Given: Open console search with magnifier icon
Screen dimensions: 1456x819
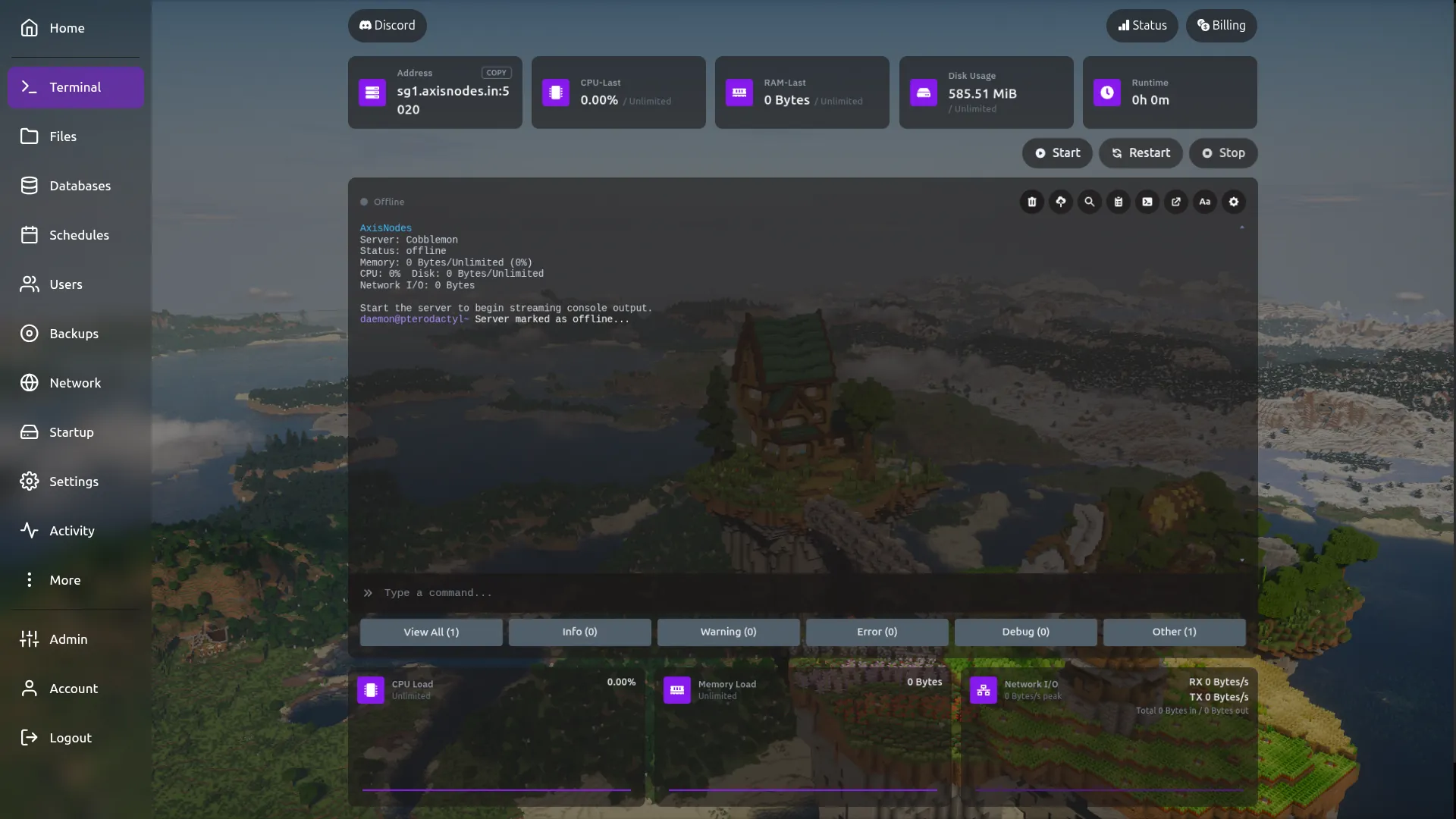Looking at the screenshot, I should 1089,202.
